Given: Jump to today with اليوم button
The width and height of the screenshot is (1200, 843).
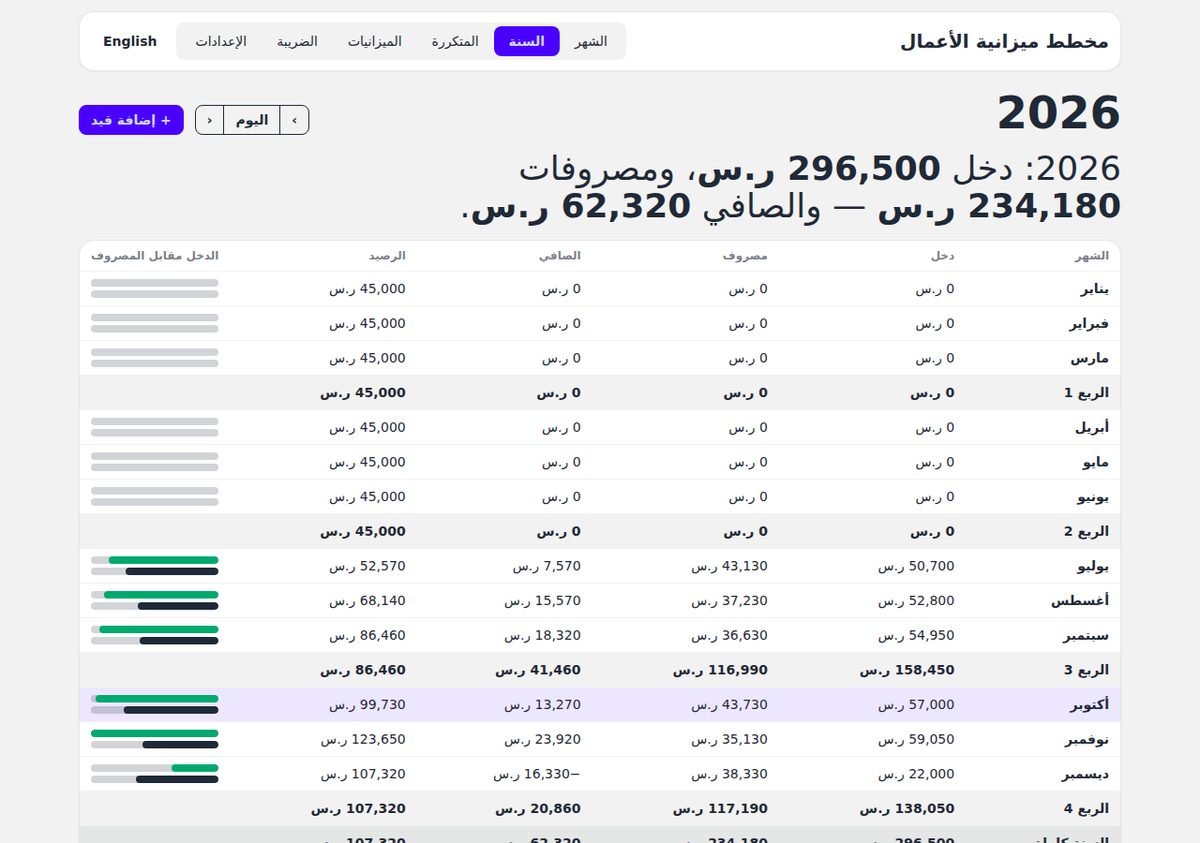Looking at the screenshot, I should tap(252, 120).
